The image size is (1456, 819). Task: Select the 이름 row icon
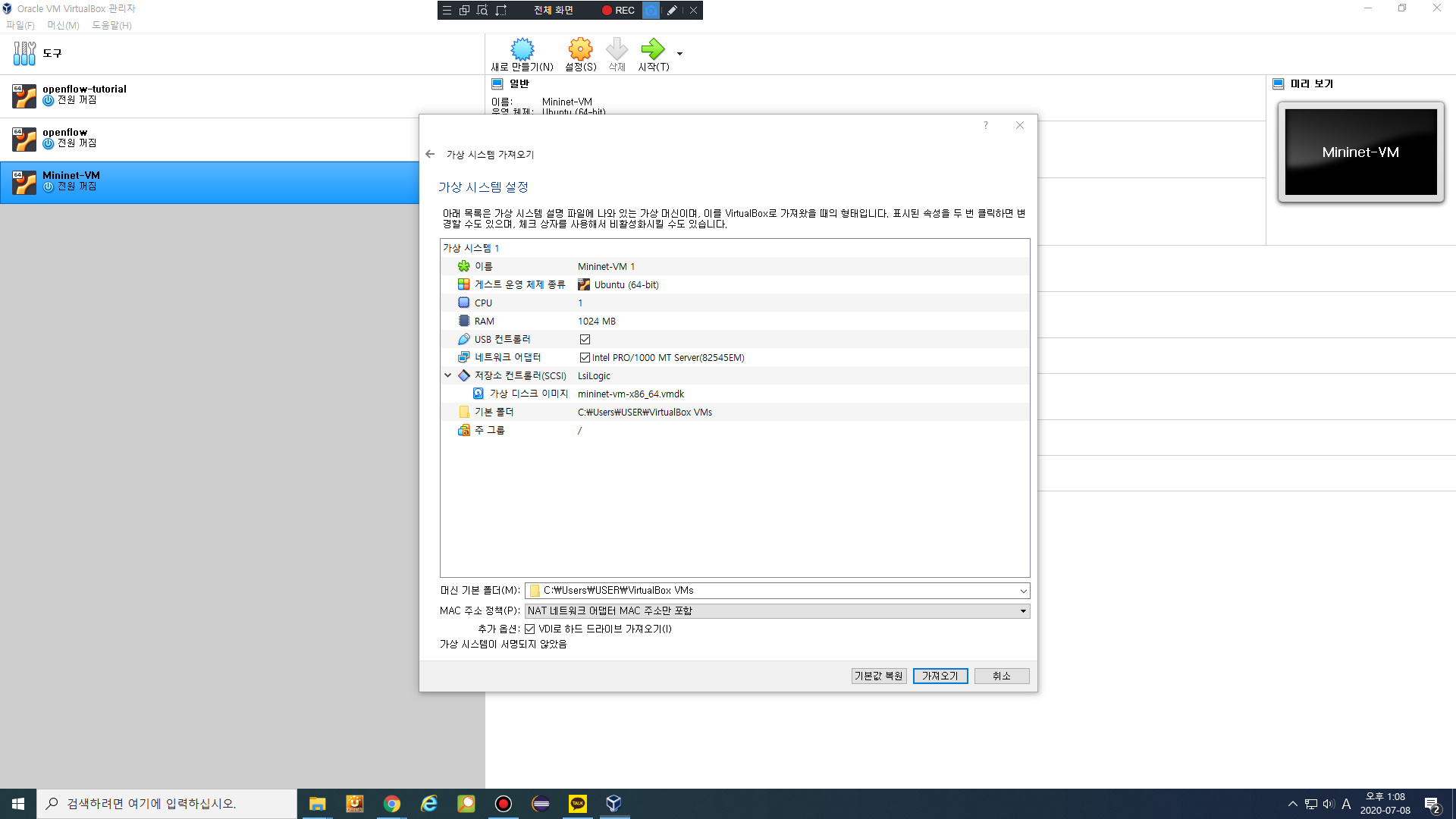point(463,266)
